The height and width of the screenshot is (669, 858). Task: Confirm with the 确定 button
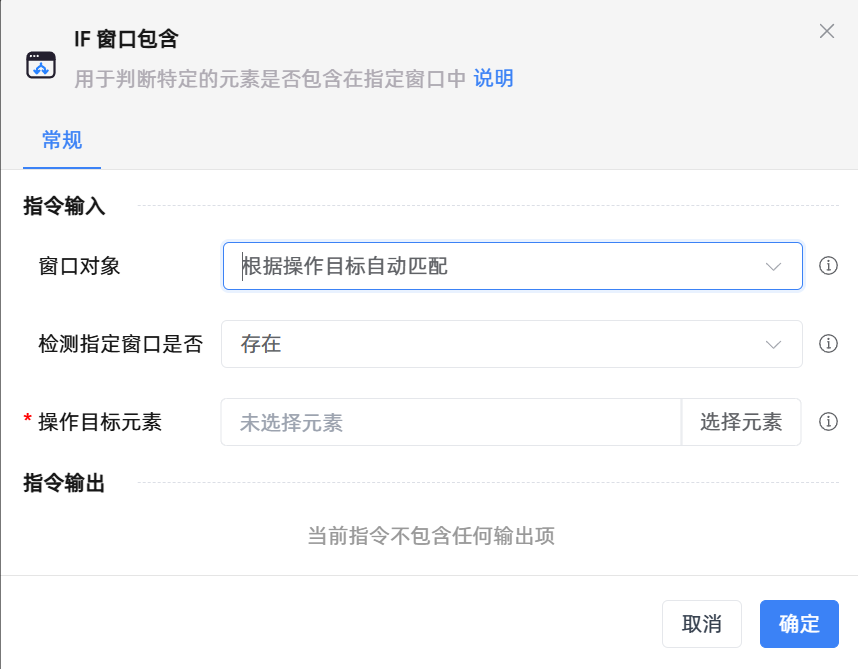(x=799, y=624)
